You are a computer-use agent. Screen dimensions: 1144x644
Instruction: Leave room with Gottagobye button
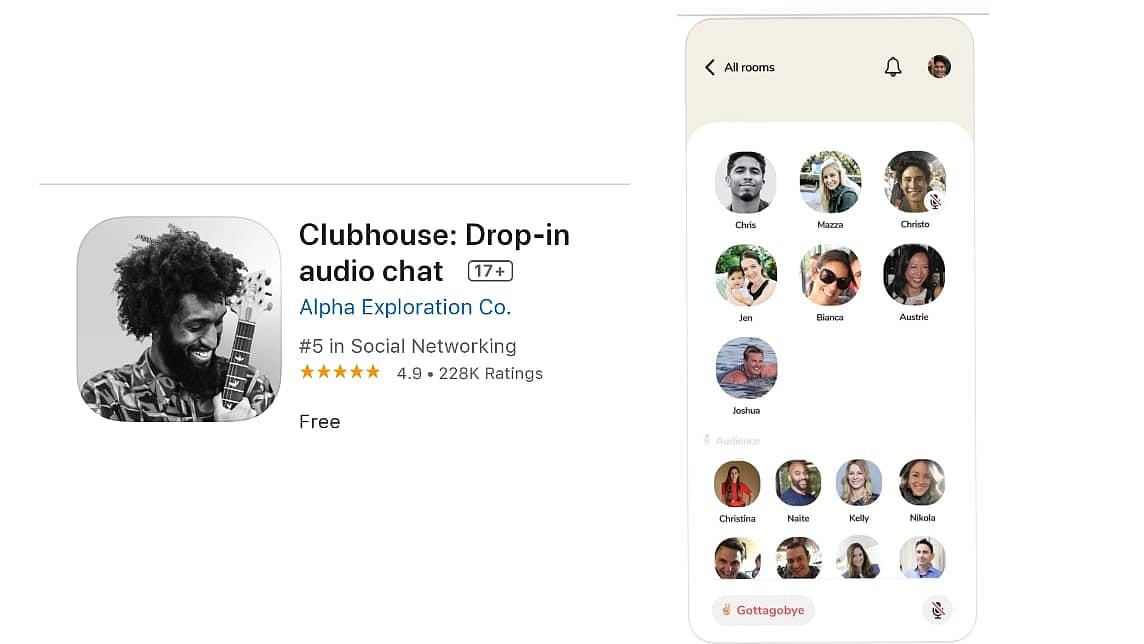[763, 610]
